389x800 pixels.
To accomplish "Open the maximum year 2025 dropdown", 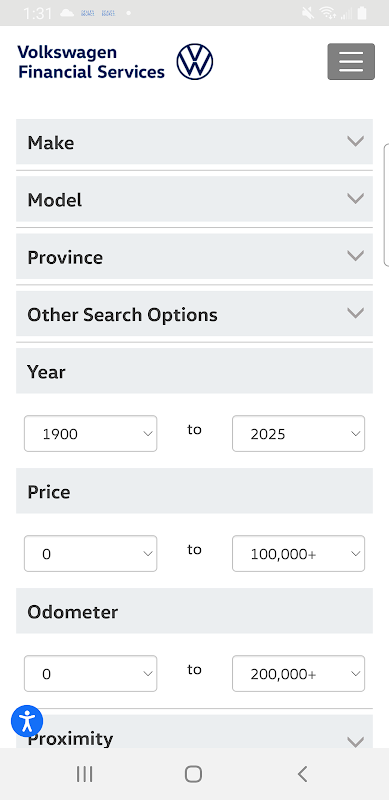I will coord(299,434).
